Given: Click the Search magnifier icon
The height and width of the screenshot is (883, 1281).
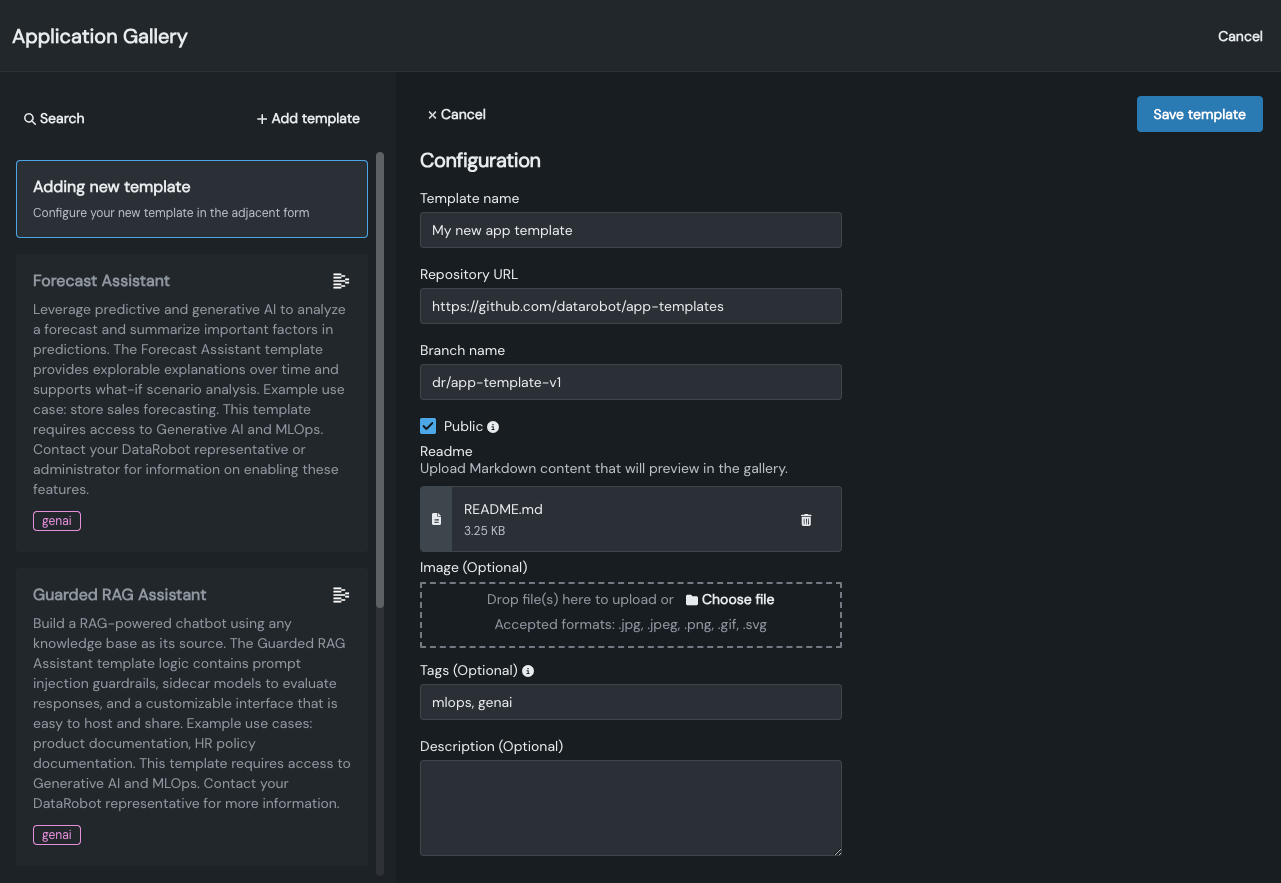Looking at the screenshot, I should [x=30, y=119].
